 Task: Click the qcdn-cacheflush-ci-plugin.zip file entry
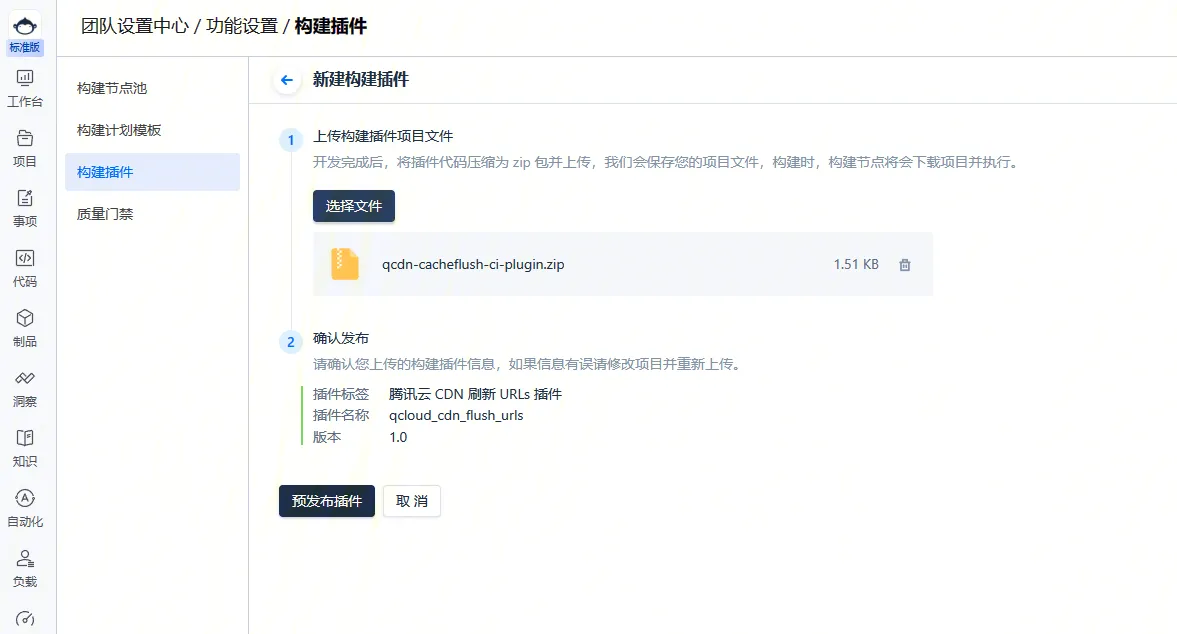(x=473, y=265)
